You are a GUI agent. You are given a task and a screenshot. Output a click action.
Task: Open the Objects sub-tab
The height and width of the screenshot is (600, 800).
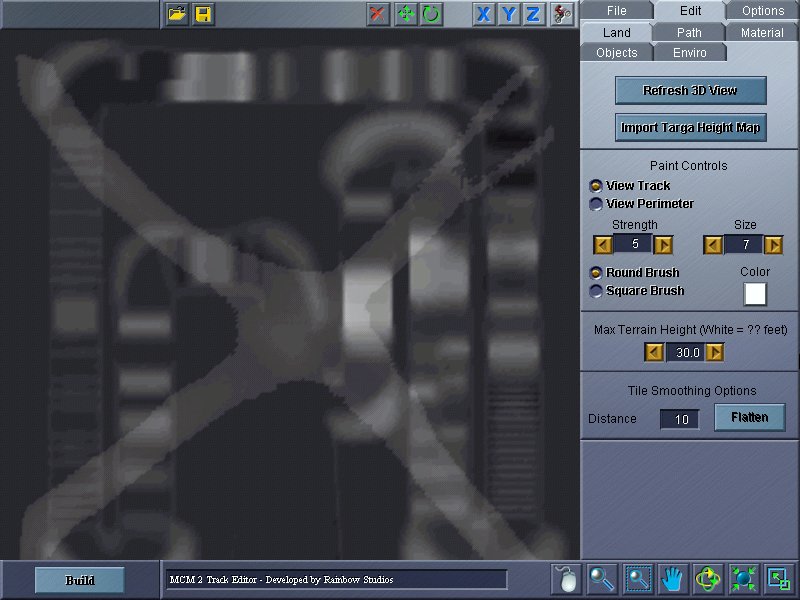pyautogui.click(x=616, y=53)
